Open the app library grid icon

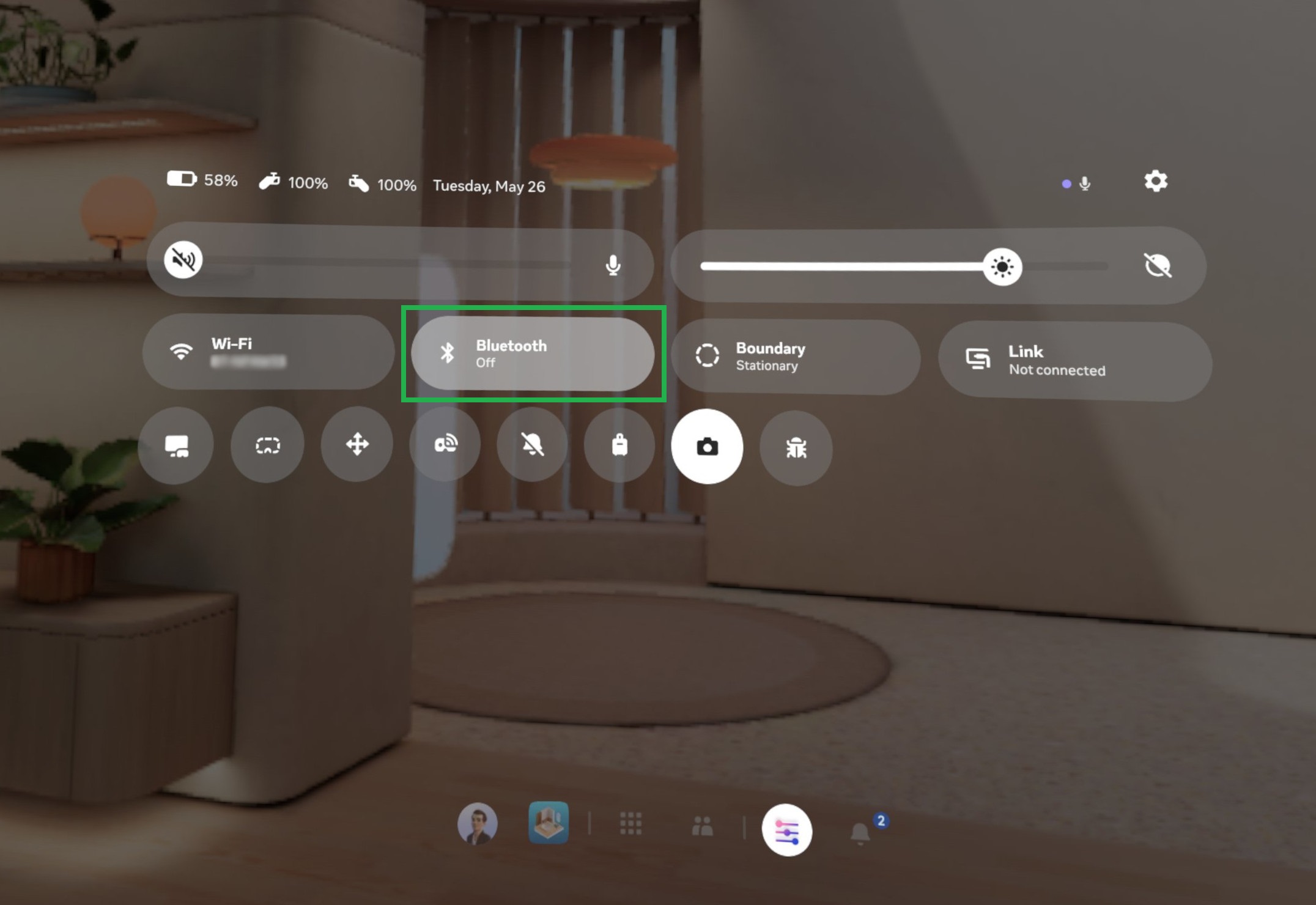[x=630, y=824]
